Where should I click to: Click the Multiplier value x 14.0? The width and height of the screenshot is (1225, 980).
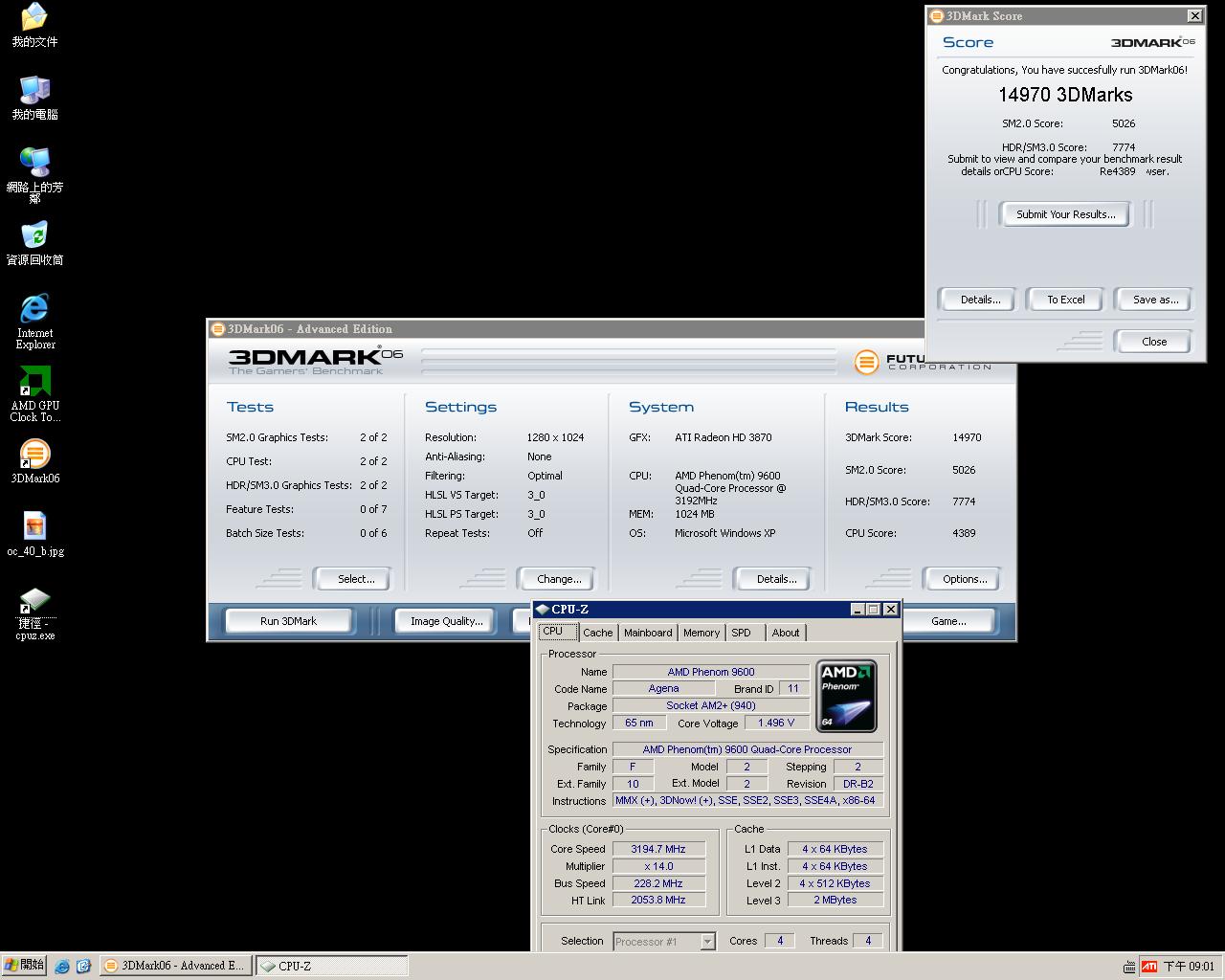(x=658, y=866)
